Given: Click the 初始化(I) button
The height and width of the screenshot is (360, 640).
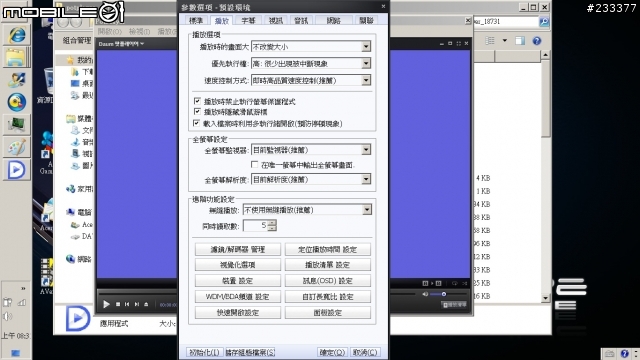Looking at the screenshot, I should tap(204, 352).
